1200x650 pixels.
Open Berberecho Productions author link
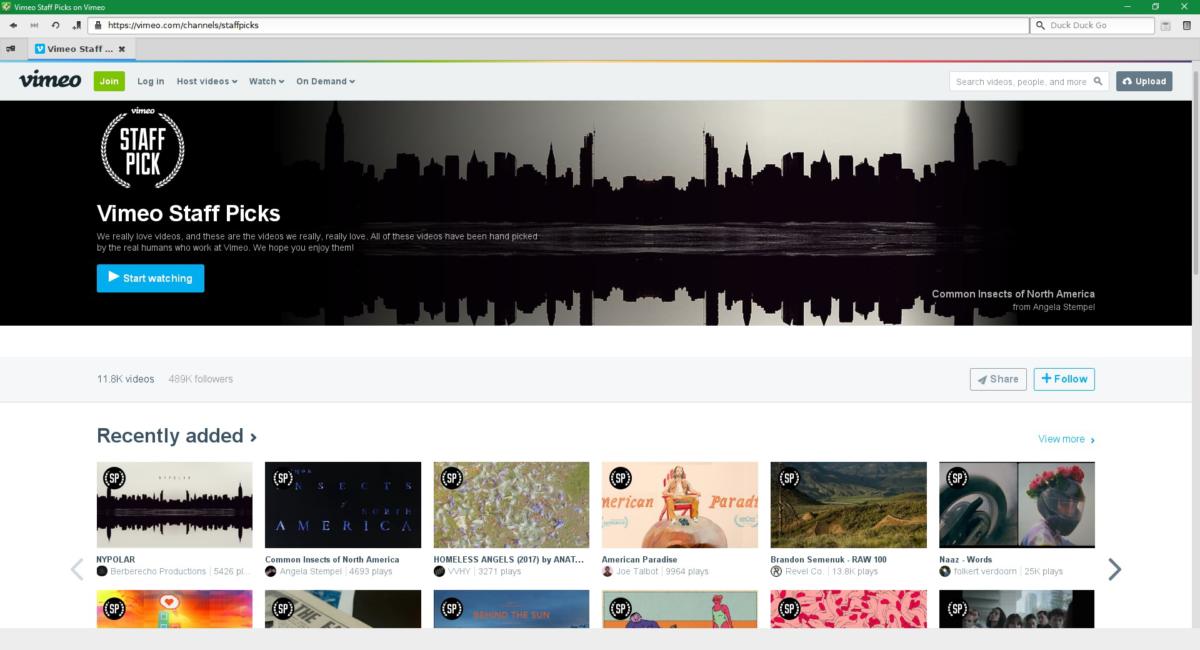[158, 572]
